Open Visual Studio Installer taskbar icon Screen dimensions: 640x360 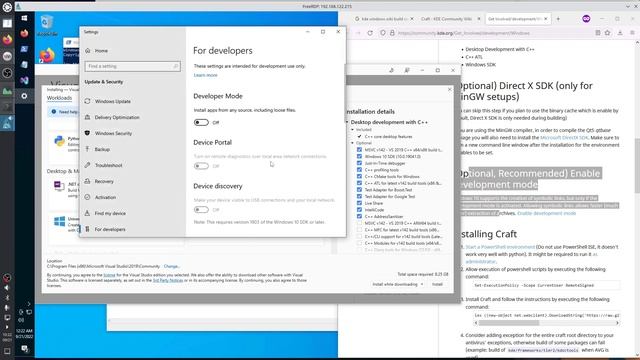pos(24,80)
